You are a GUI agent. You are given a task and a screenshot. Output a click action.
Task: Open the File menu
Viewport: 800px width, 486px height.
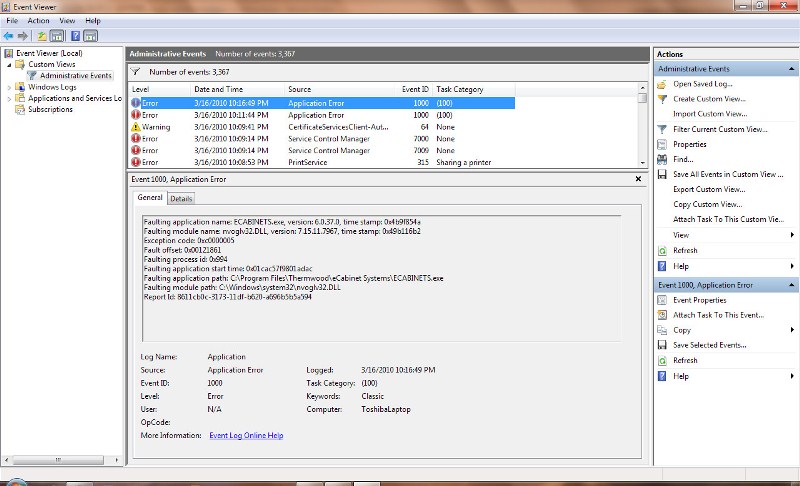pyautogui.click(x=12, y=21)
